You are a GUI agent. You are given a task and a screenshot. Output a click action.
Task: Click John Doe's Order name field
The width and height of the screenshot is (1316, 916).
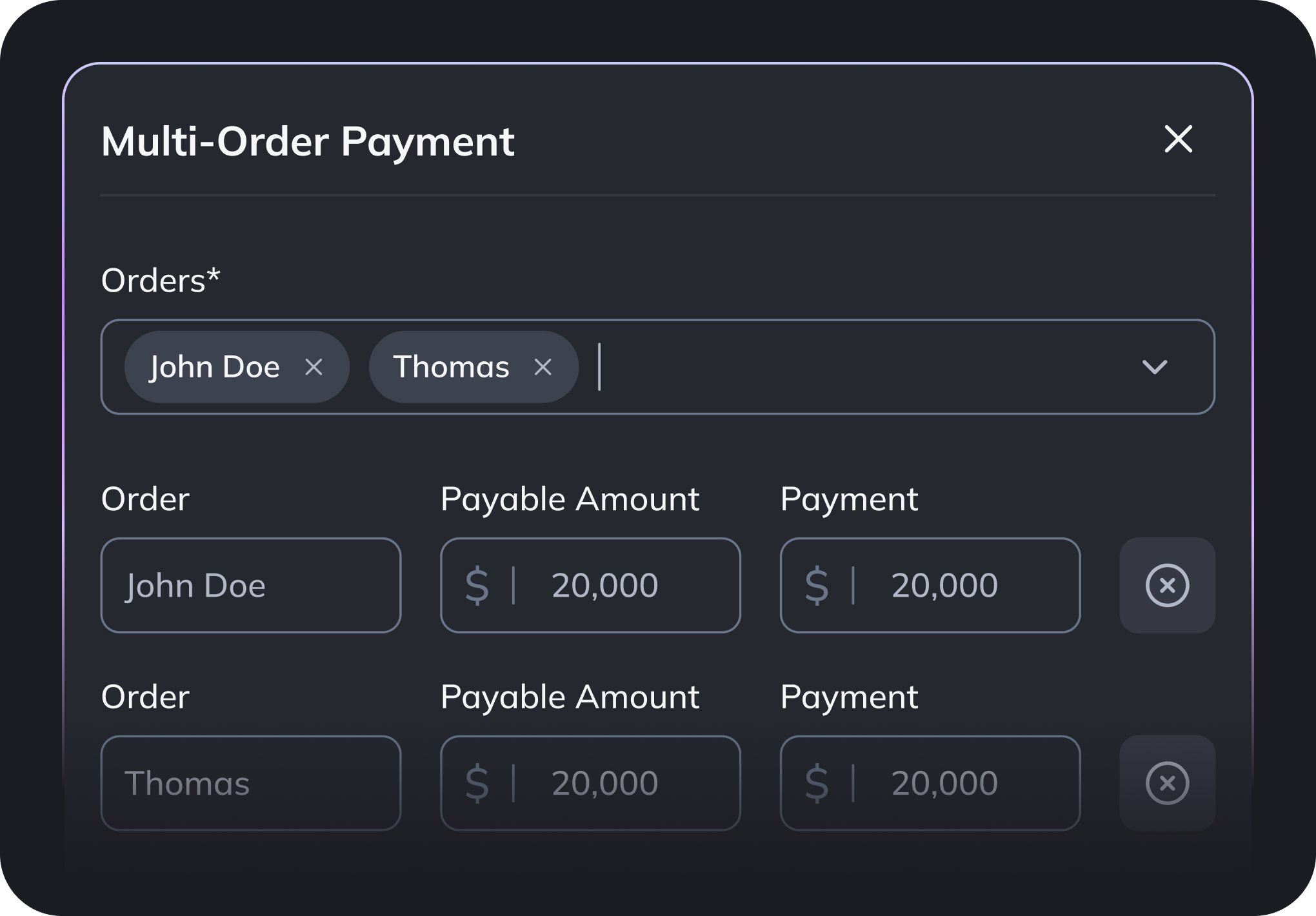pos(251,585)
